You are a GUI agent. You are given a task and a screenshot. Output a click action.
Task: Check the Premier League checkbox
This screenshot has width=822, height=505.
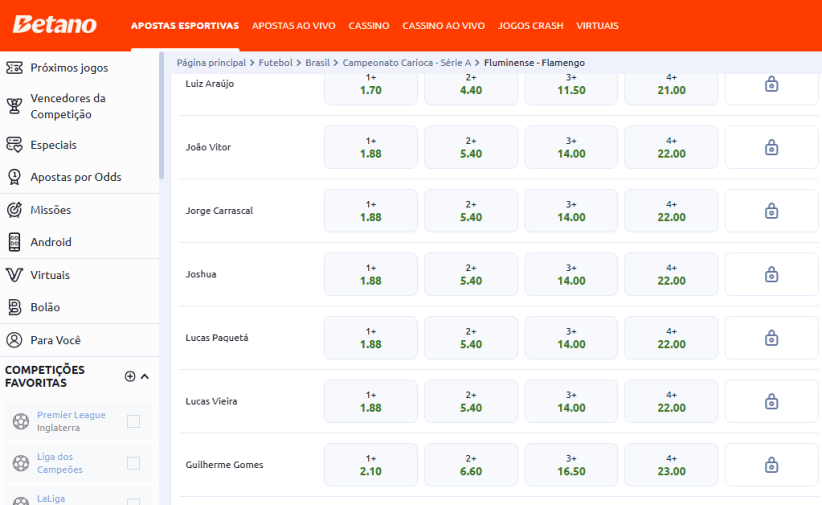133,422
